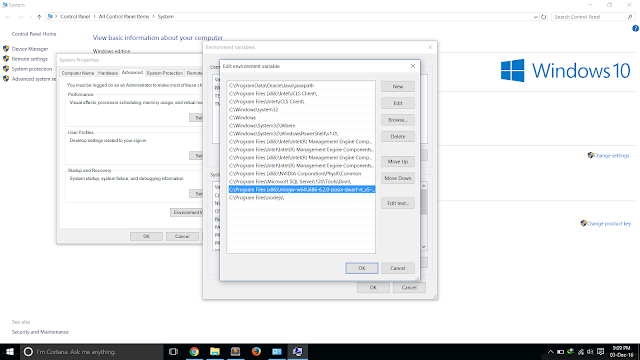Viewport: 640px width, 360px height.
Task: Open Edit text... view
Action: tap(398, 203)
